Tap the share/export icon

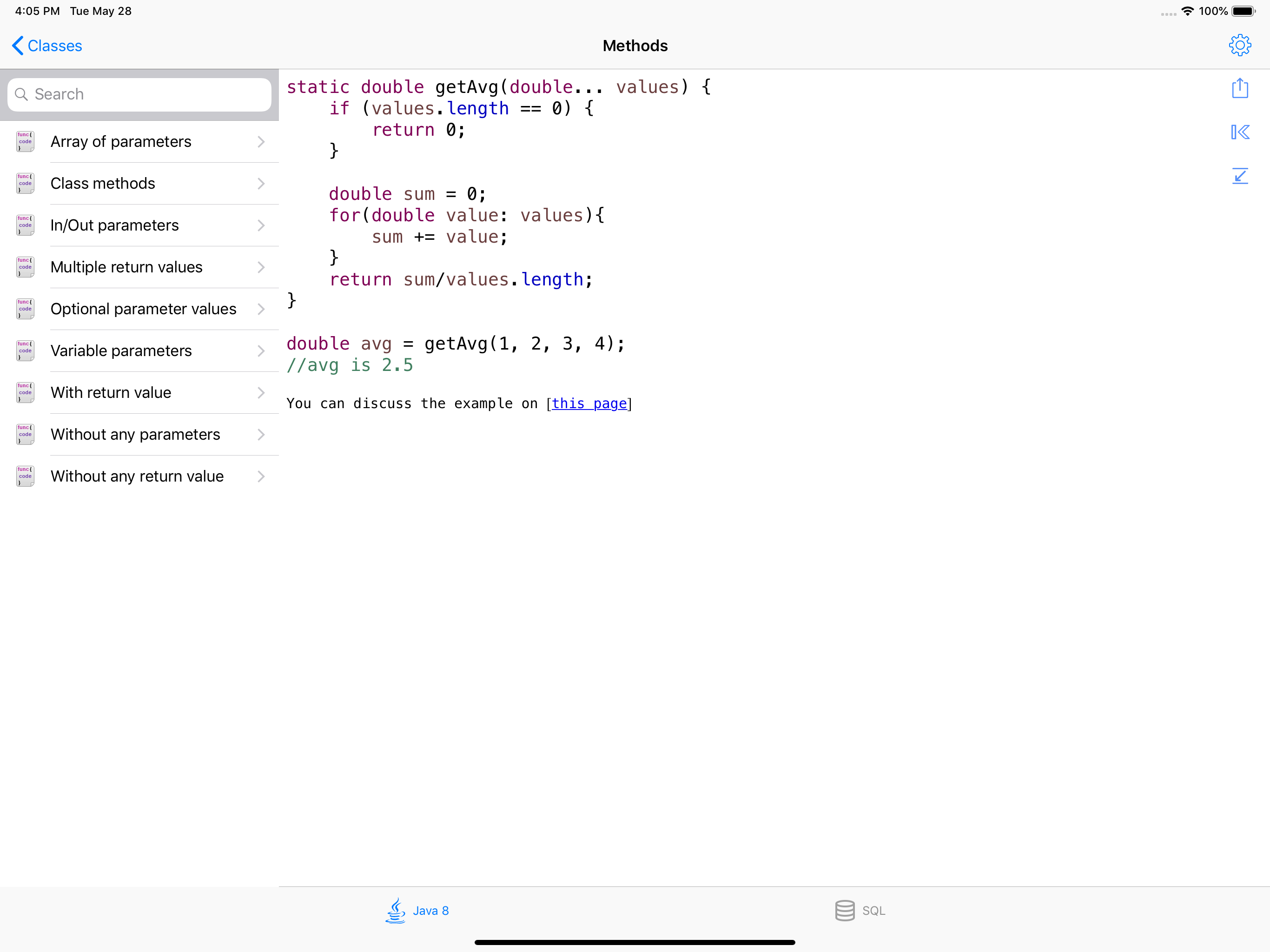(x=1240, y=88)
